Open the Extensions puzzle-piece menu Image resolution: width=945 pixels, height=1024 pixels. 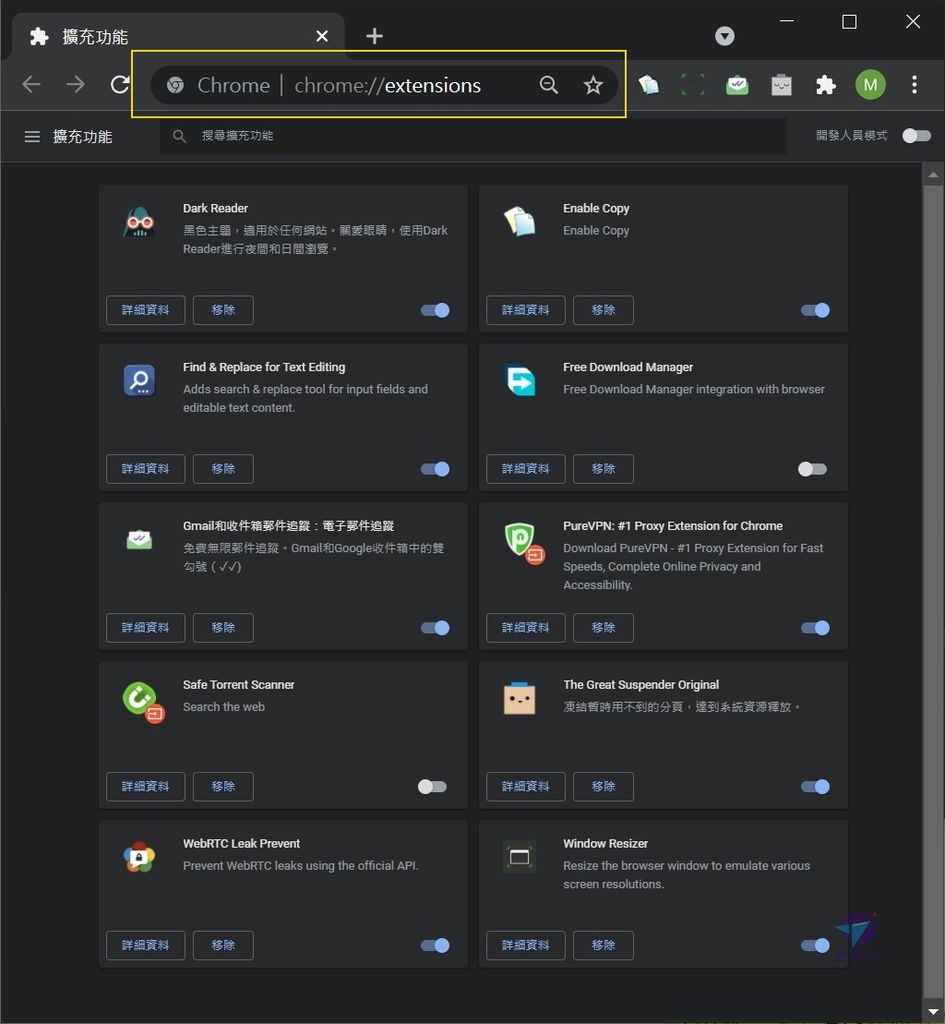[x=826, y=85]
